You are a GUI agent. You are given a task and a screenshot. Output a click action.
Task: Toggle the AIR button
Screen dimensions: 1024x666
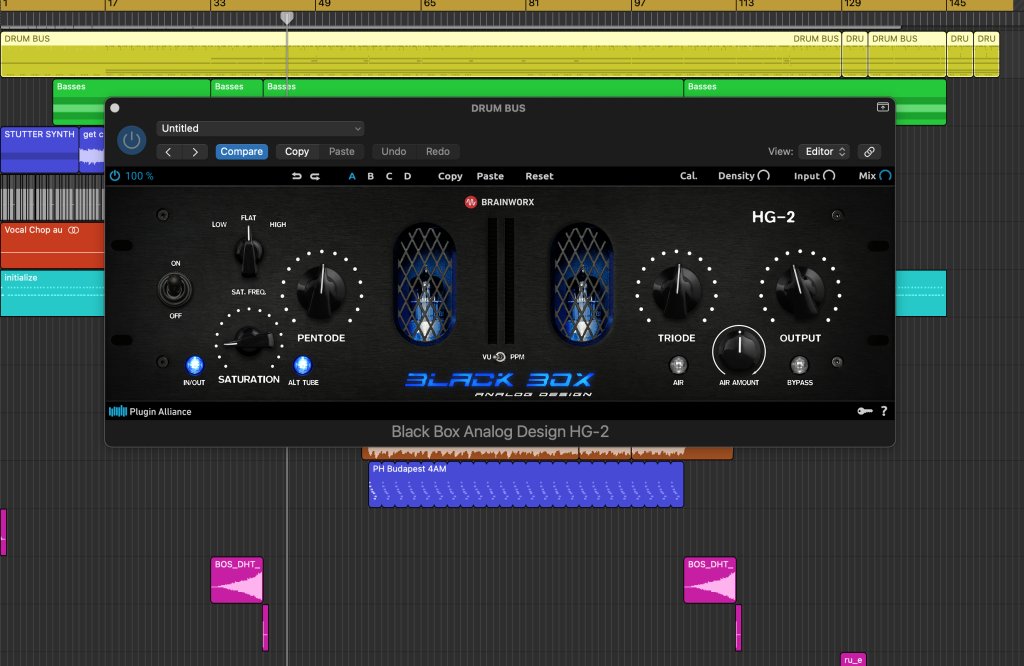point(678,364)
